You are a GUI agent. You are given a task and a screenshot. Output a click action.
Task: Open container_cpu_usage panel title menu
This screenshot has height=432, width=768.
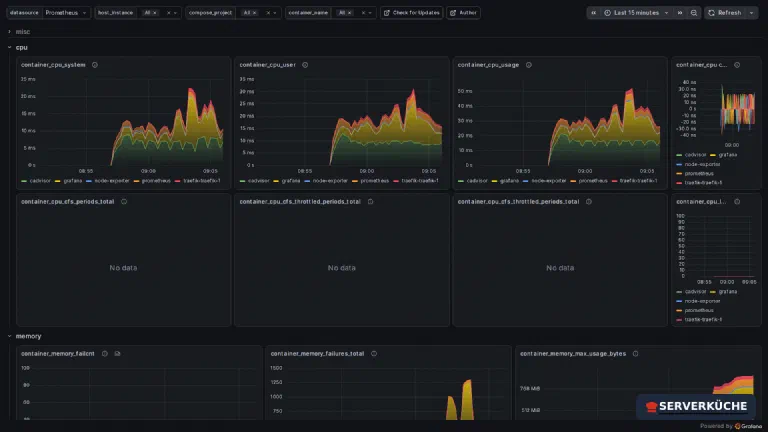pos(488,65)
